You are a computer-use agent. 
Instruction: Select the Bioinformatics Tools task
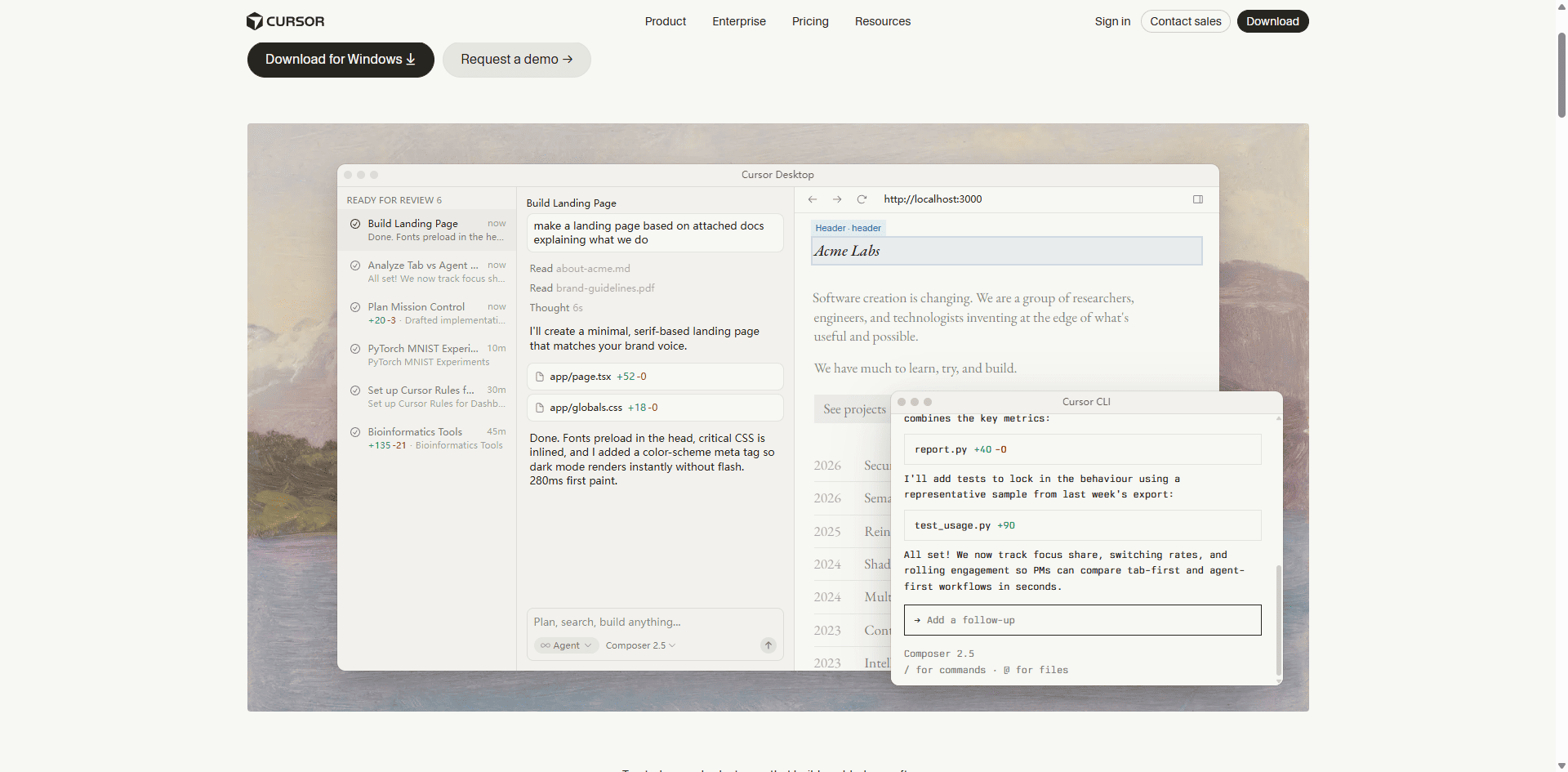428,439
